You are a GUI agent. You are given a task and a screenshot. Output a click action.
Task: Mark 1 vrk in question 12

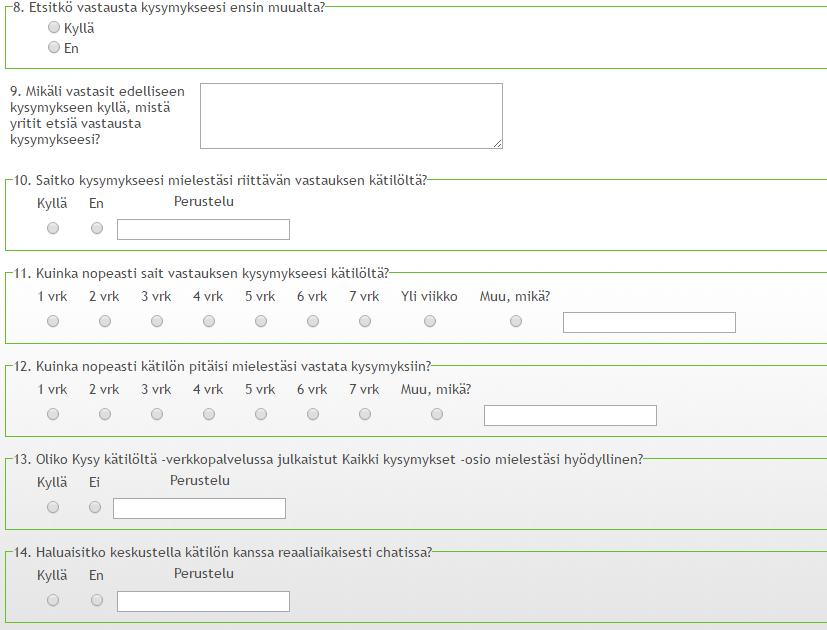pyautogui.click(x=53, y=414)
